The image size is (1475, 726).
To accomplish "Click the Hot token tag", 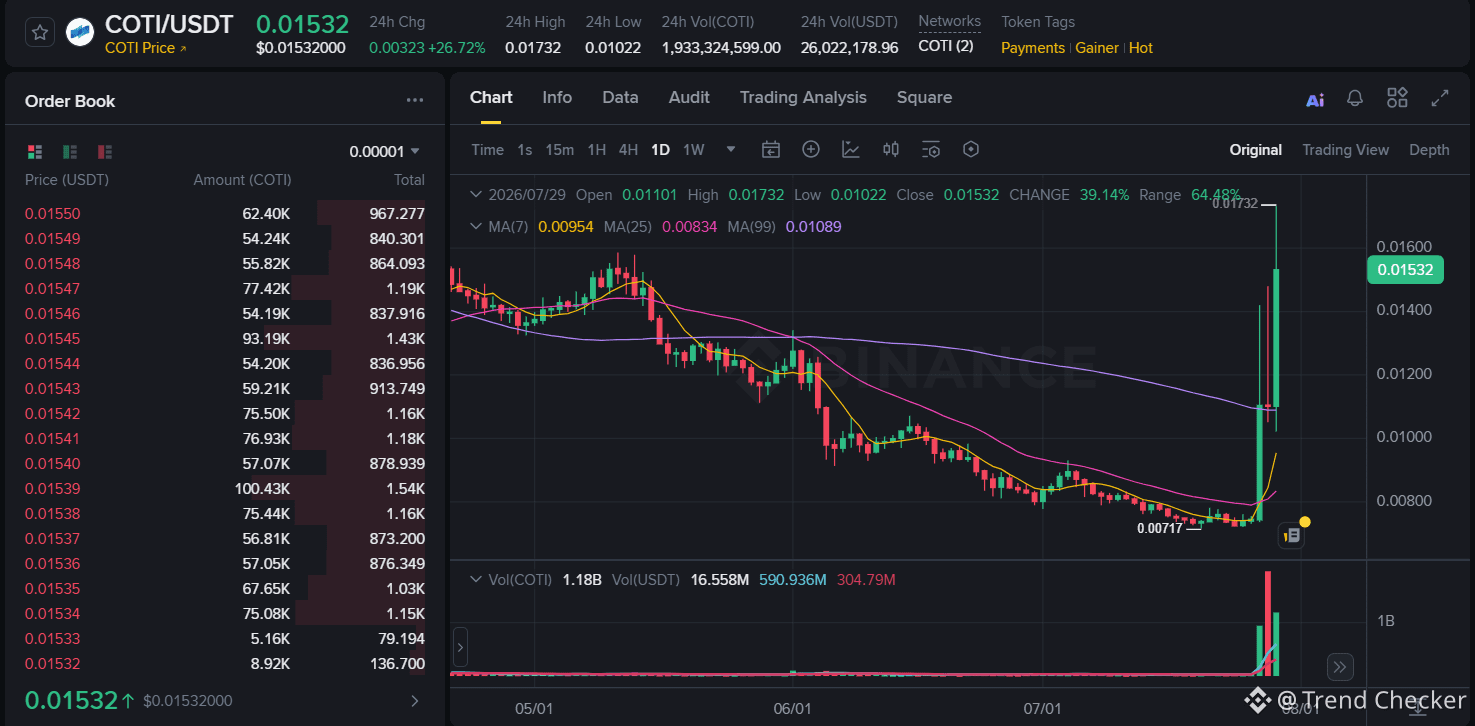I will click(x=1141, y=48).
